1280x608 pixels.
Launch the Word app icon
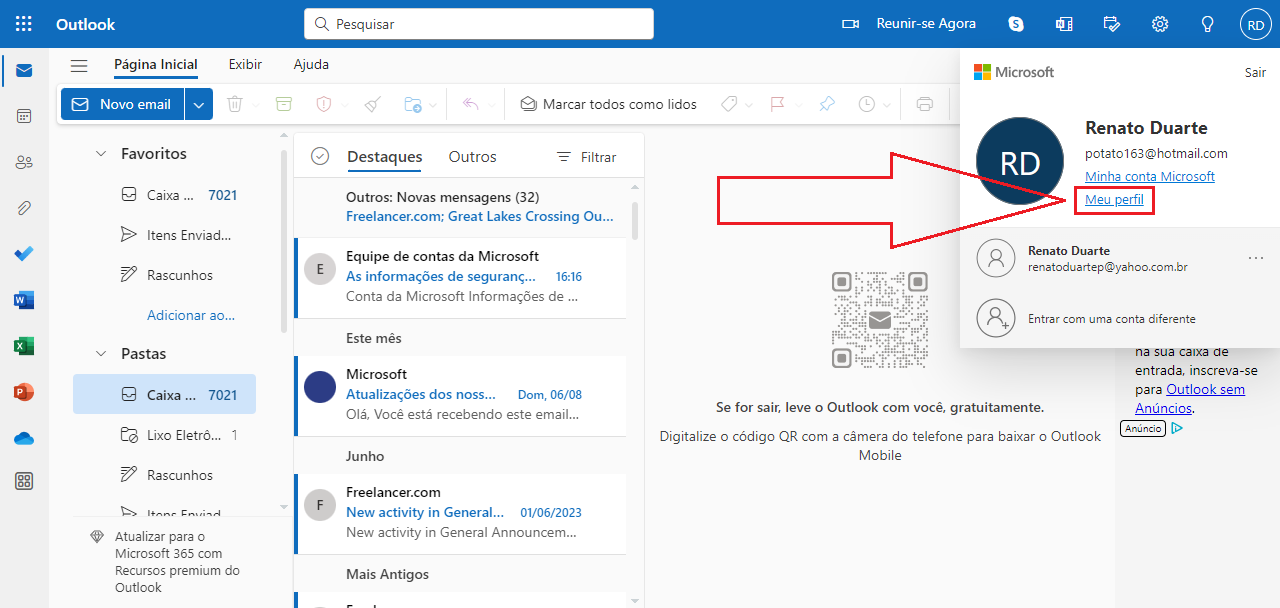[24, 300]
